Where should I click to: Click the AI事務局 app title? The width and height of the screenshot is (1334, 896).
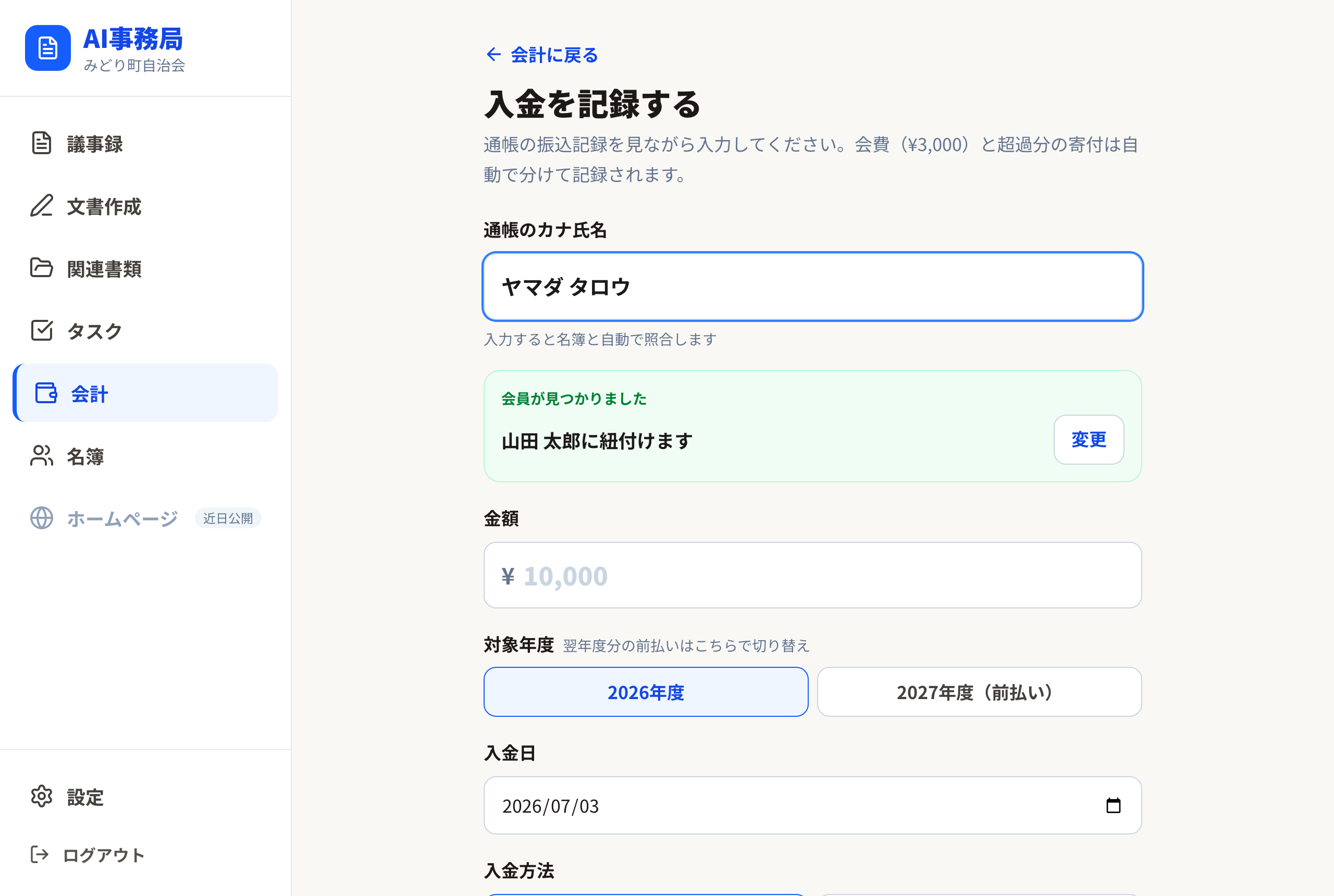(x=133, y=39)
